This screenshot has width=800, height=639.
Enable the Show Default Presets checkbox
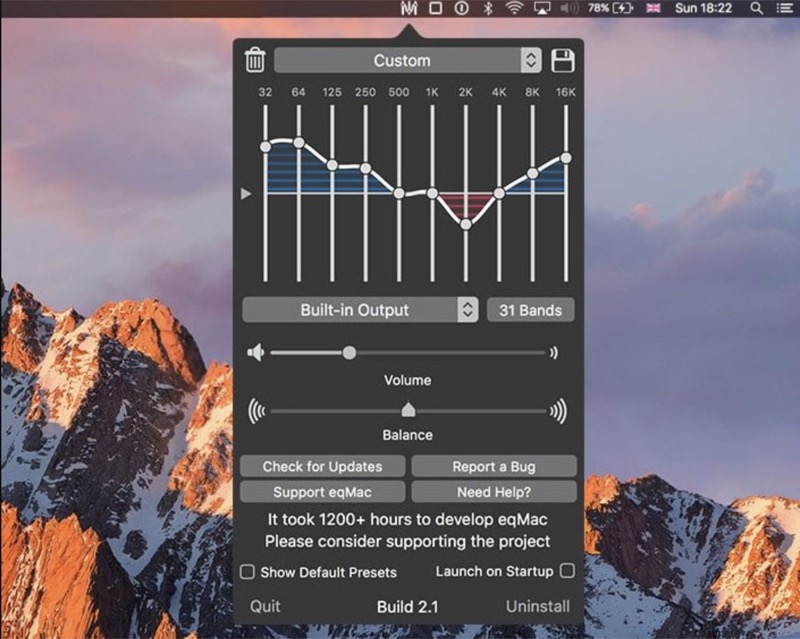(x=247, y=572)
